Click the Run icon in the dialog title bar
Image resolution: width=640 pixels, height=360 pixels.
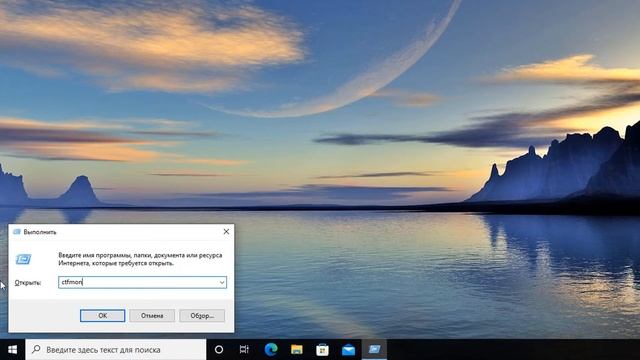pyautogui.click(x=17, y=232)
